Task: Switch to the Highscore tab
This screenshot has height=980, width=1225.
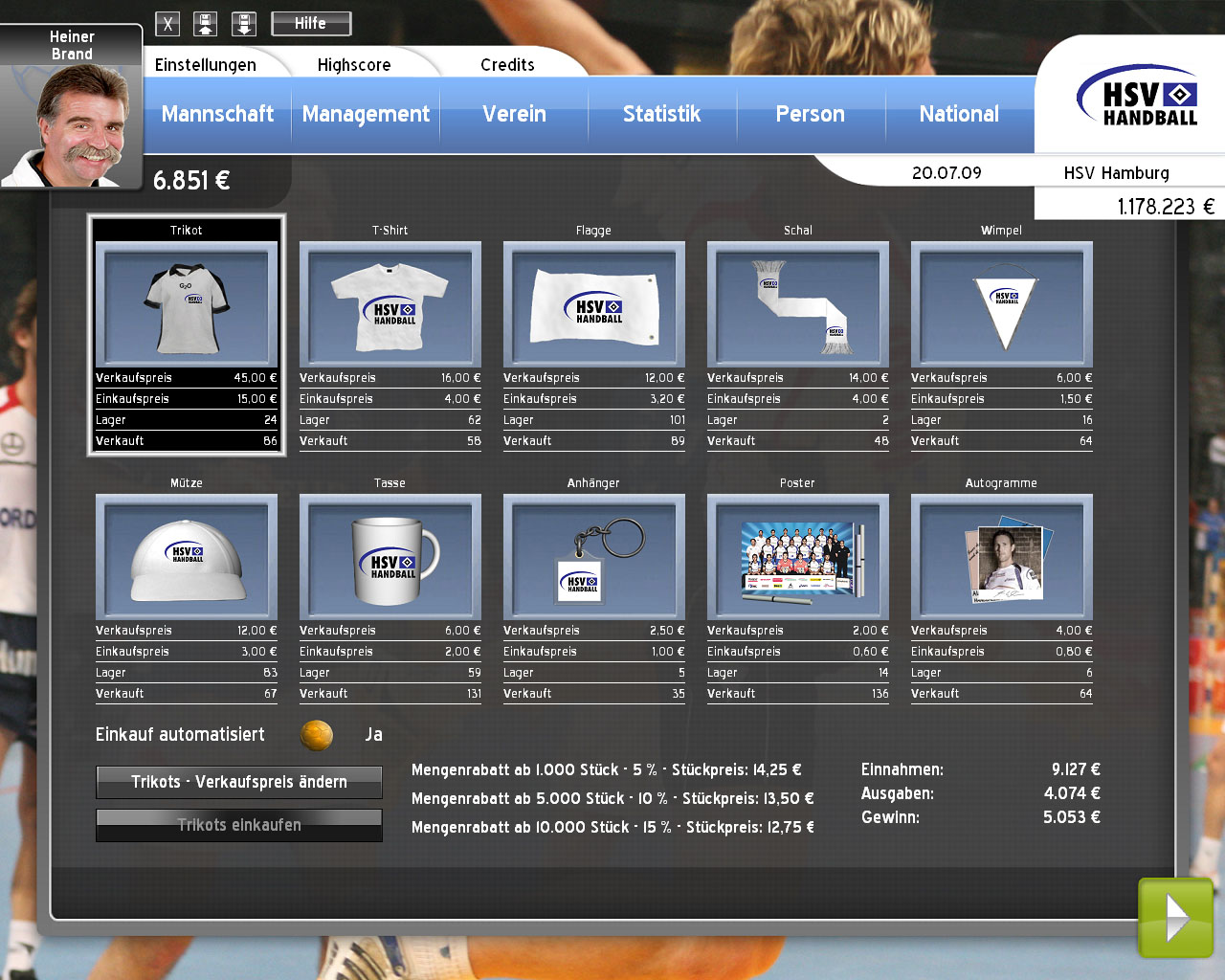Action: [x=354, y=65]
